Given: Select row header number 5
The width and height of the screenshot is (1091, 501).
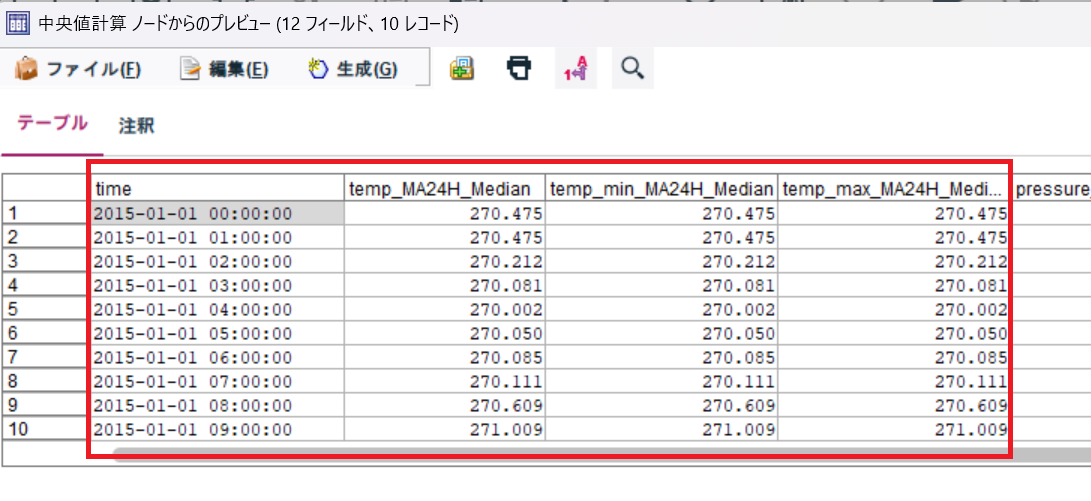Looking at the screenshot, I should 47,310.
